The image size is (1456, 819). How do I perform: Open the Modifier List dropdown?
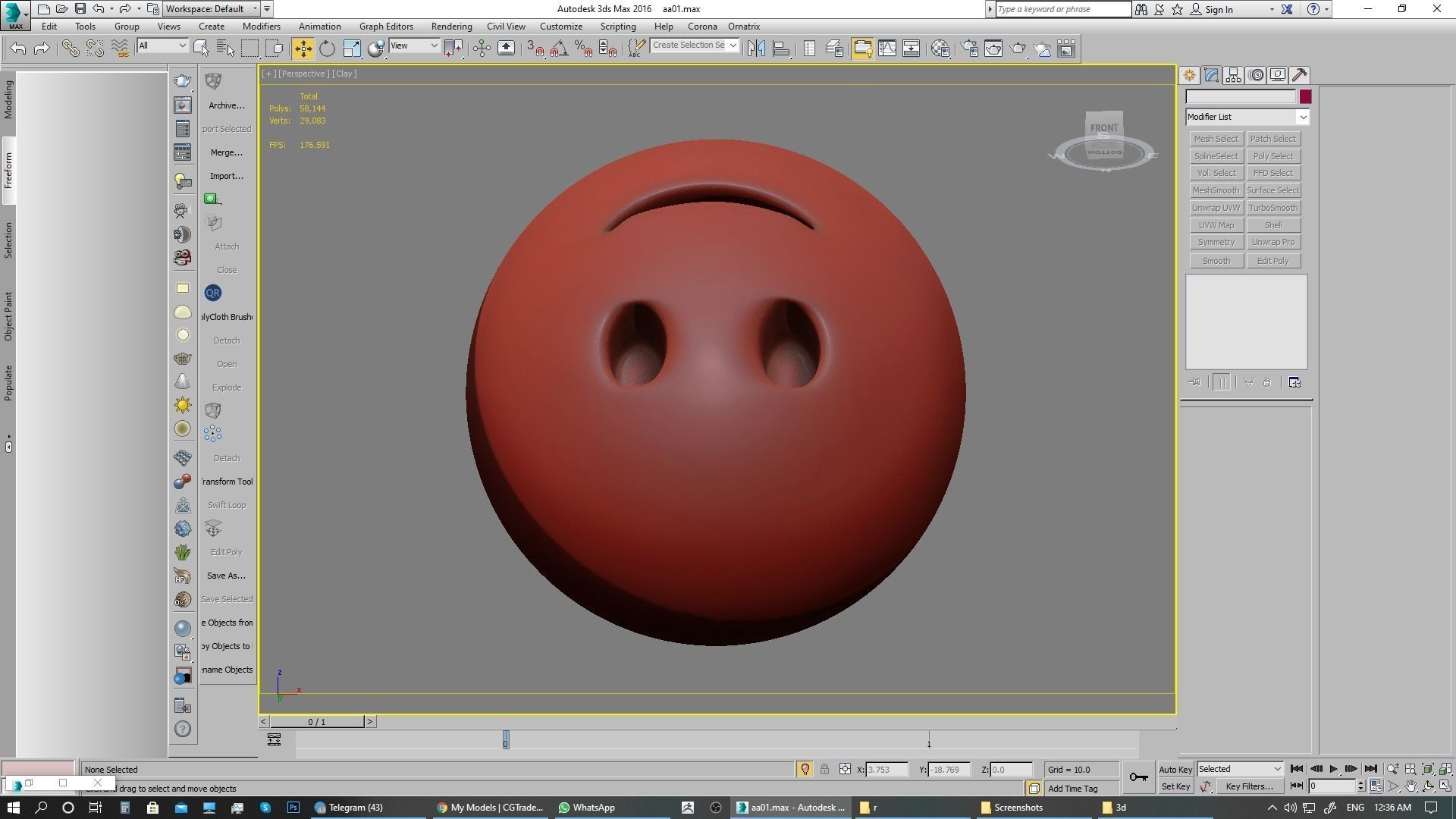1247,117
